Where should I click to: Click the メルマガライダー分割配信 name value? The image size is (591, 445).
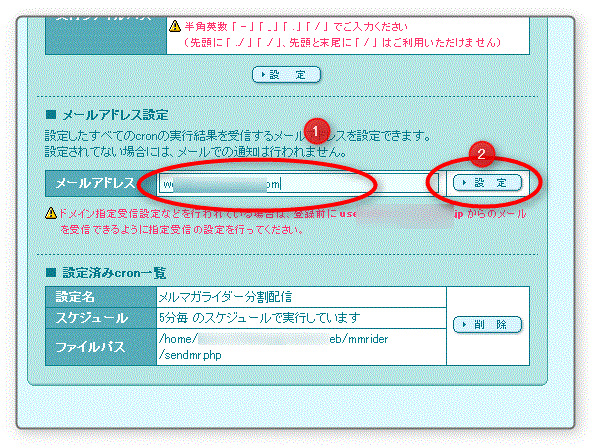pos(225,297)
